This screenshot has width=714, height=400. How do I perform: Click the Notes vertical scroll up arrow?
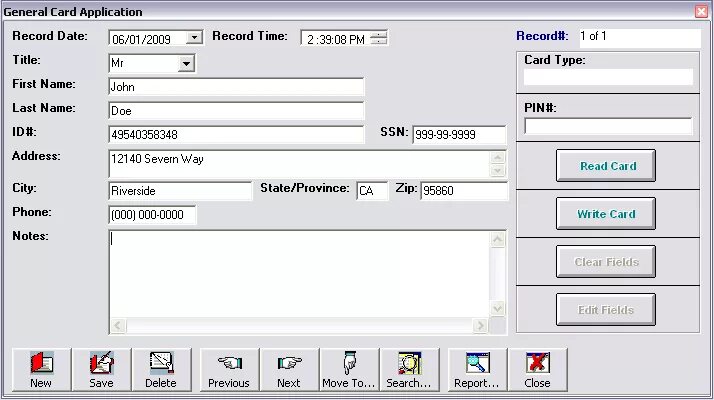498,240
